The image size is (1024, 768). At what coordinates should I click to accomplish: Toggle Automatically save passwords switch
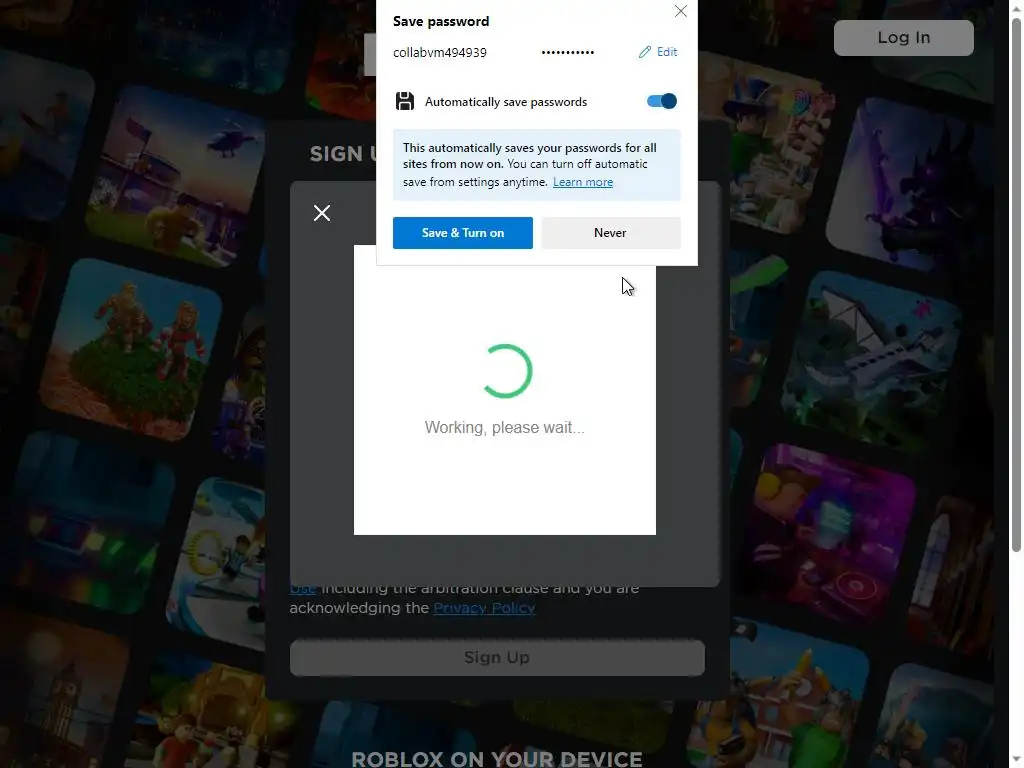[x=662, y=101]
